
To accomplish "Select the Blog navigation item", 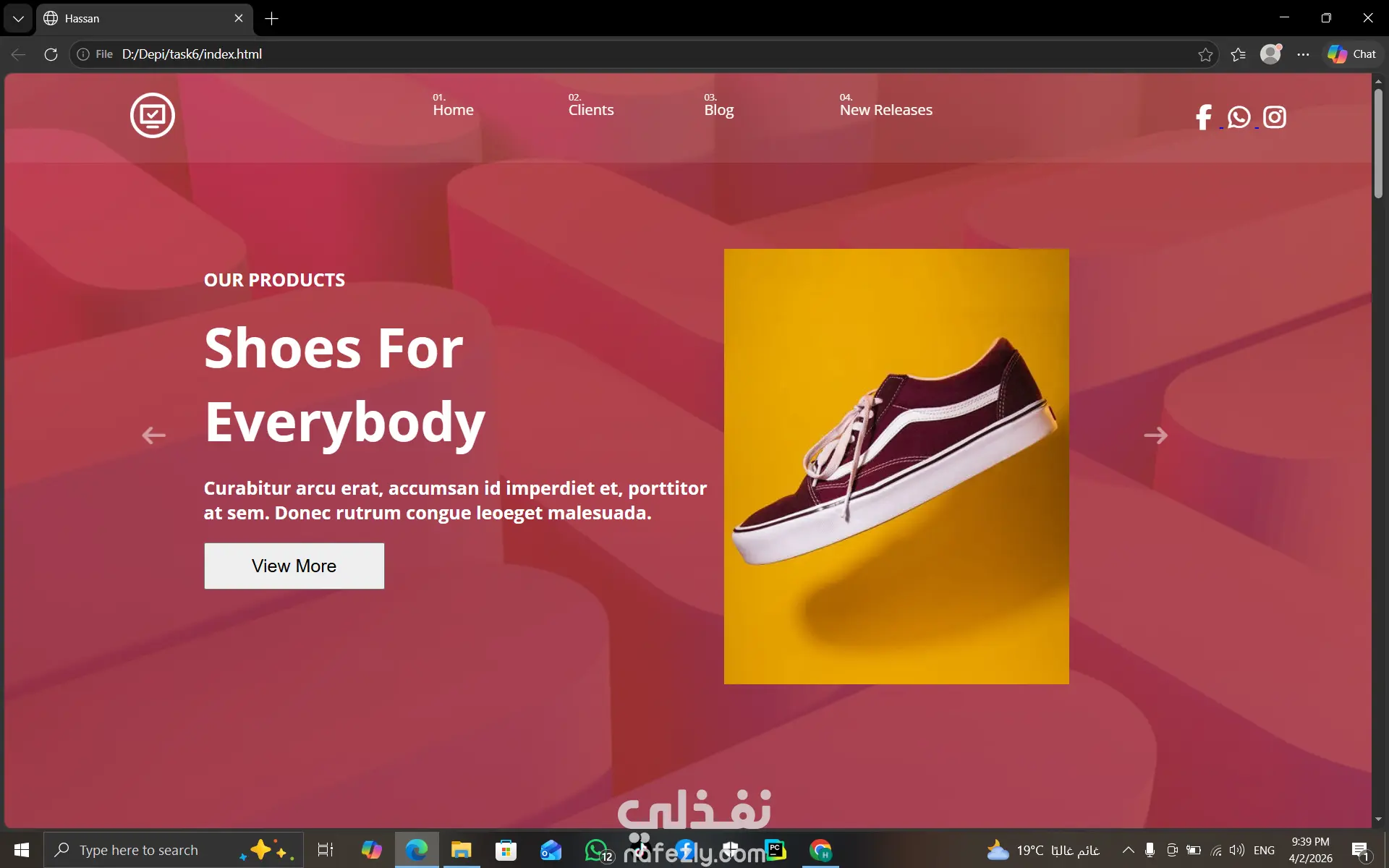I will 718,110.
